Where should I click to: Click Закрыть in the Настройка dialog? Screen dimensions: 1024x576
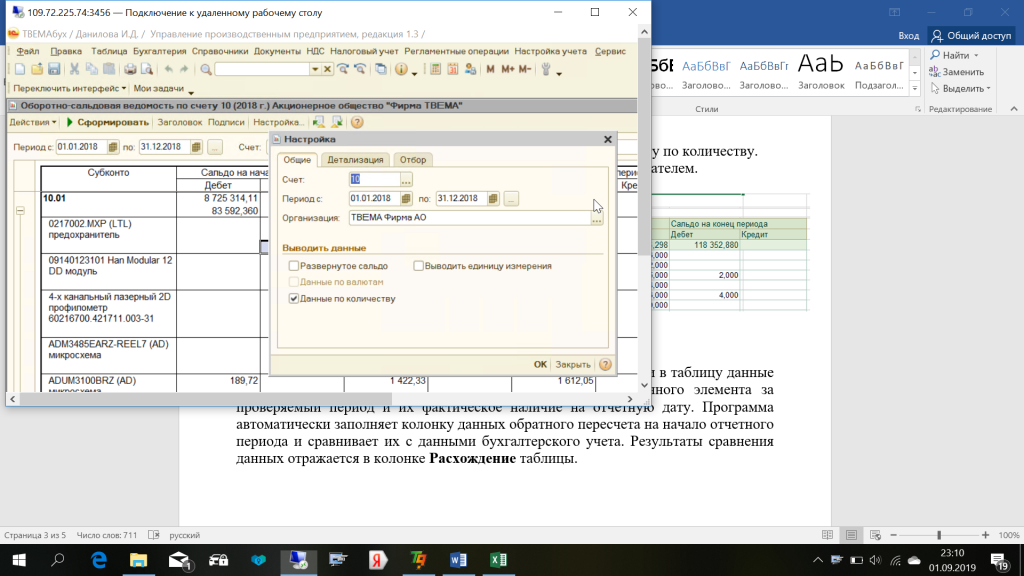(573, 364)
